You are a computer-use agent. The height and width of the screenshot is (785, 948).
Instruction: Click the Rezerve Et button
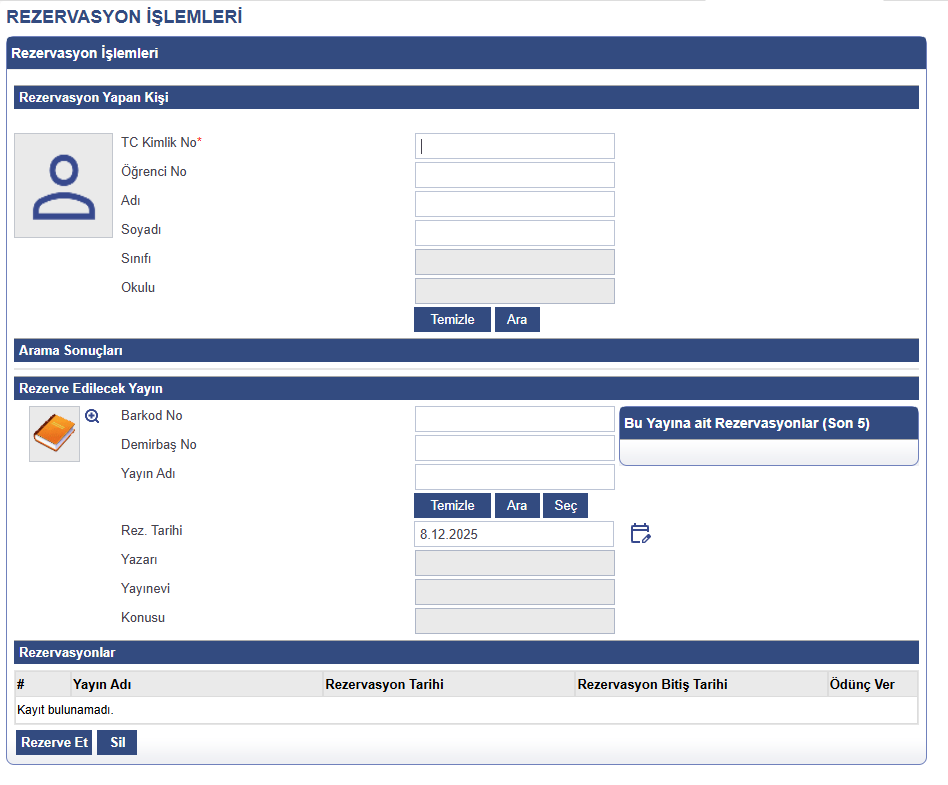(x=54, y=743)
